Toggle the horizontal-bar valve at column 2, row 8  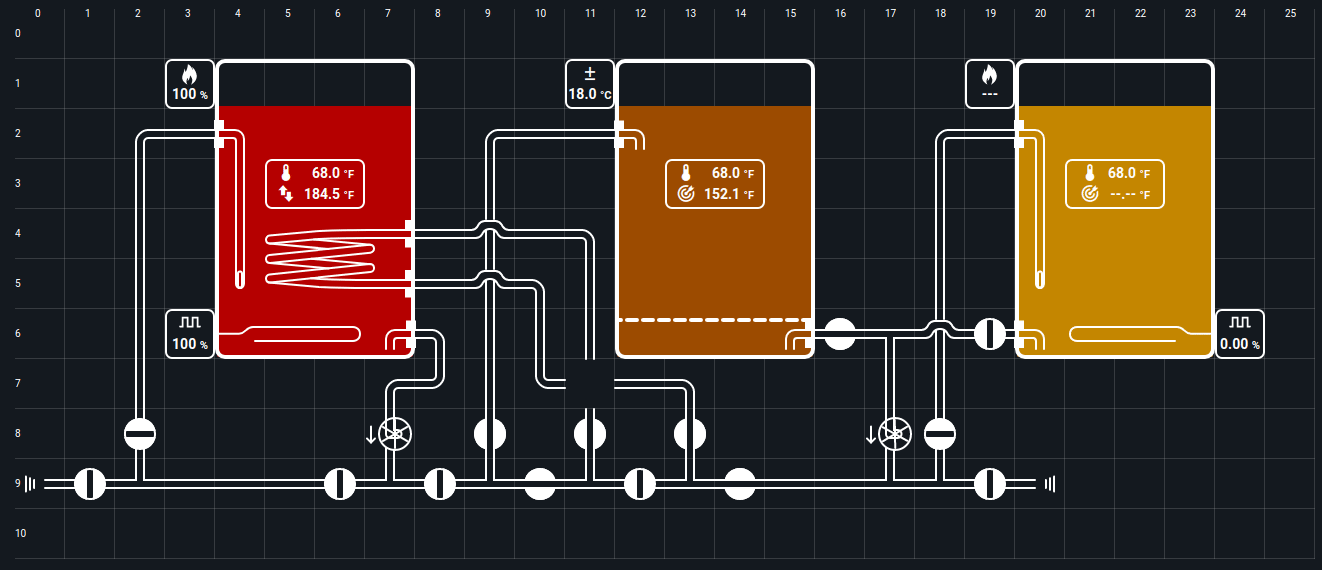click(x=140, y=434)
